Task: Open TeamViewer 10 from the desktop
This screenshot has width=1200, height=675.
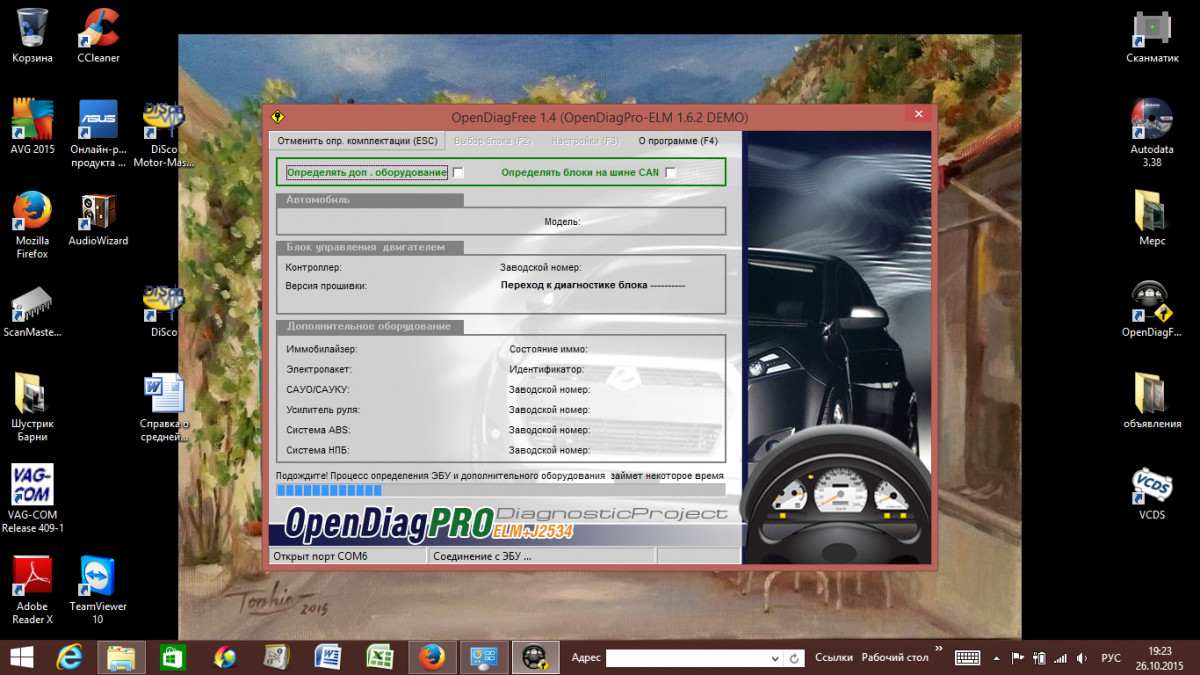Action: tap(98, 578)
